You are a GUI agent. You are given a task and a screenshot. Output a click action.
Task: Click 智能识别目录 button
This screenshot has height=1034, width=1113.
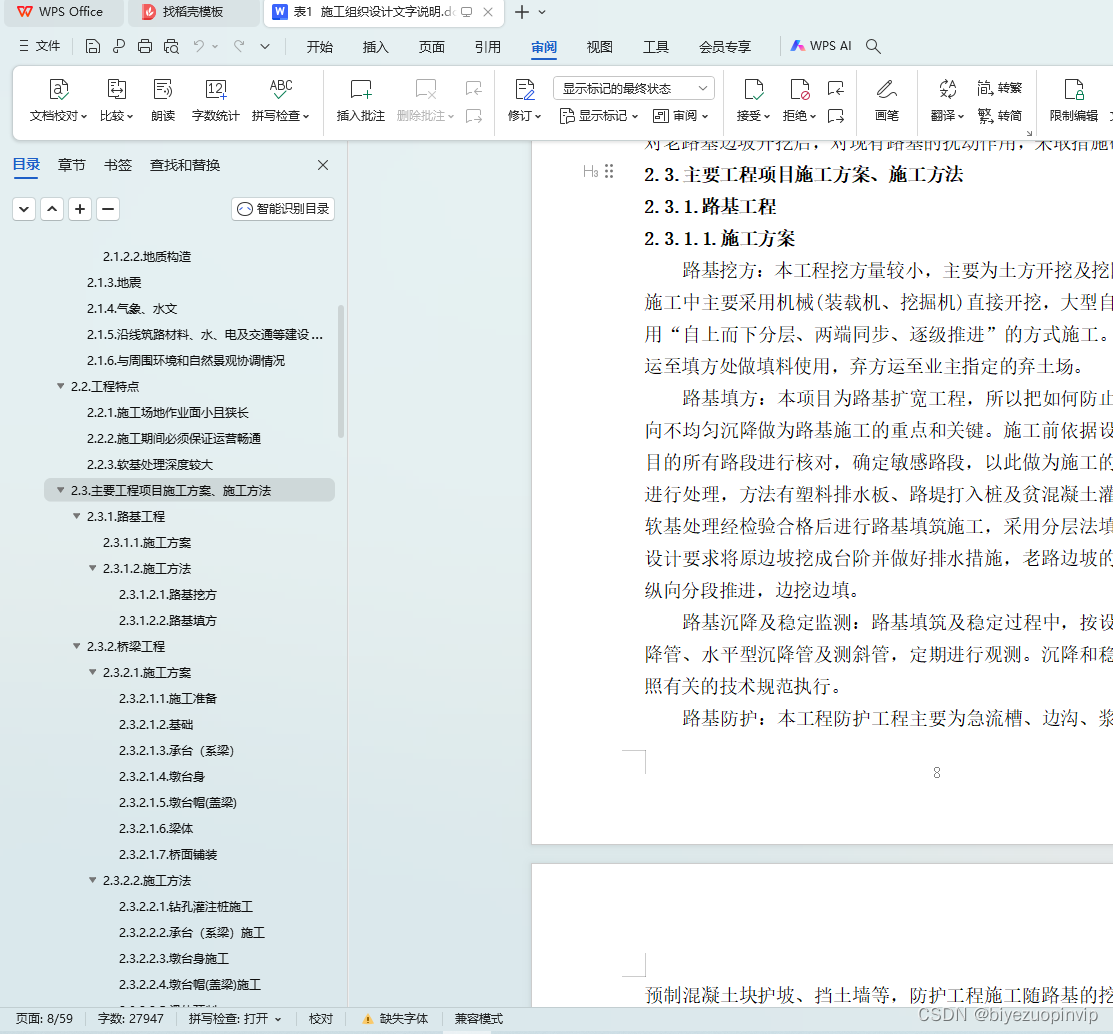point(283,209)
